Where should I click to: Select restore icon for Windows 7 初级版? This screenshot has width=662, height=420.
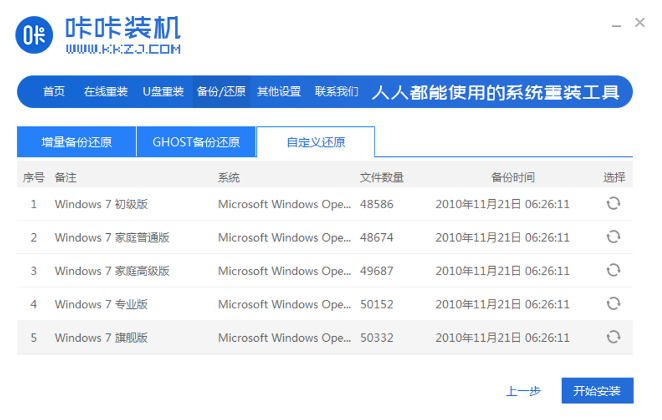tap(613, 203)
